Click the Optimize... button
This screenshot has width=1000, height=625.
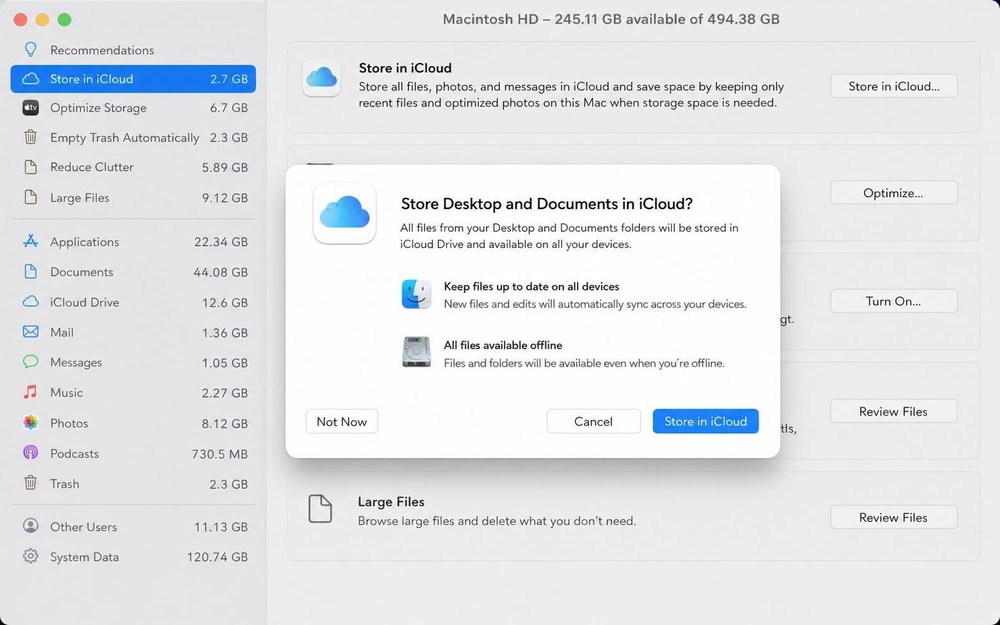[x=893, y=193]
